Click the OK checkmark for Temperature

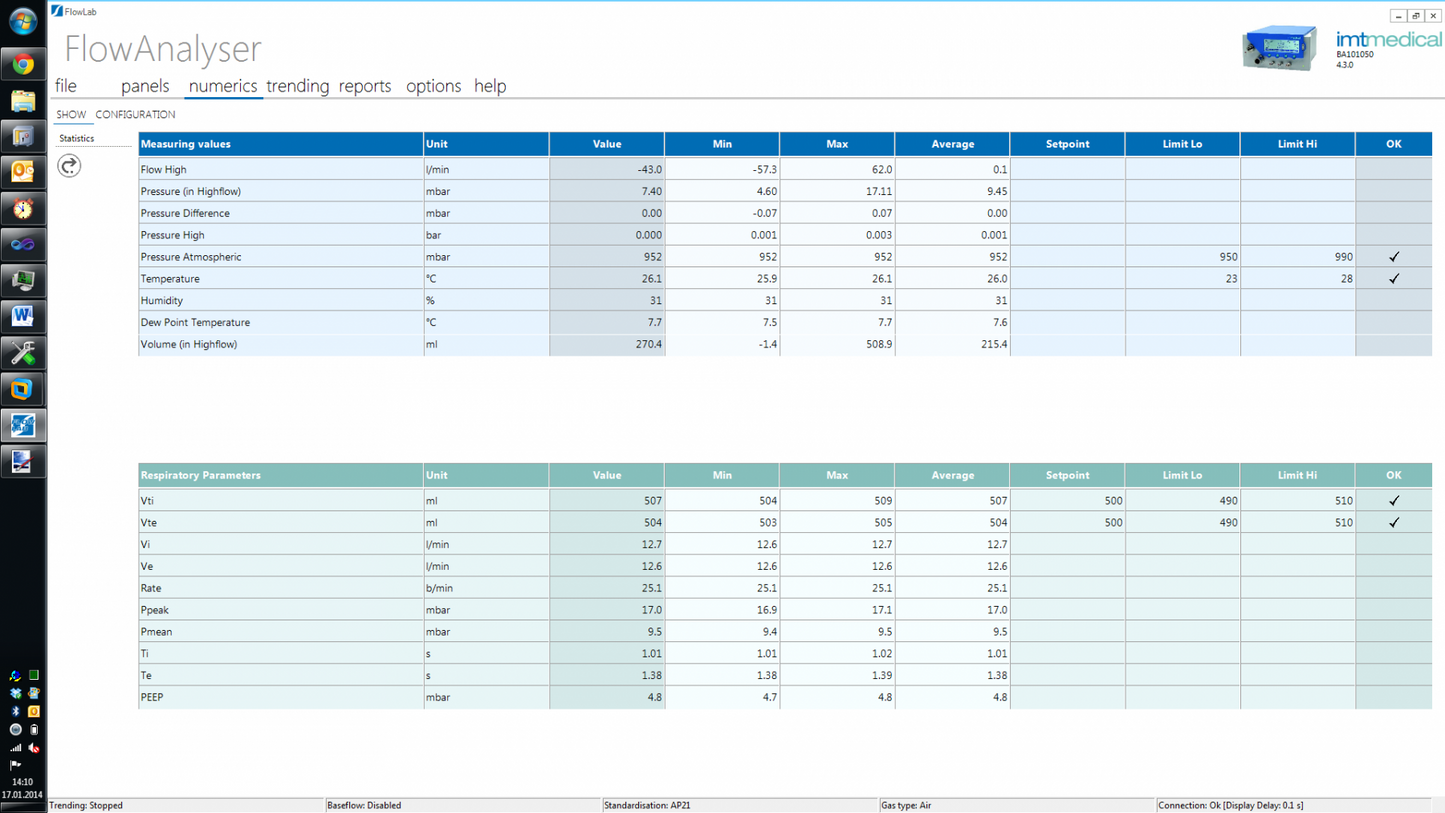point(1393,278)
